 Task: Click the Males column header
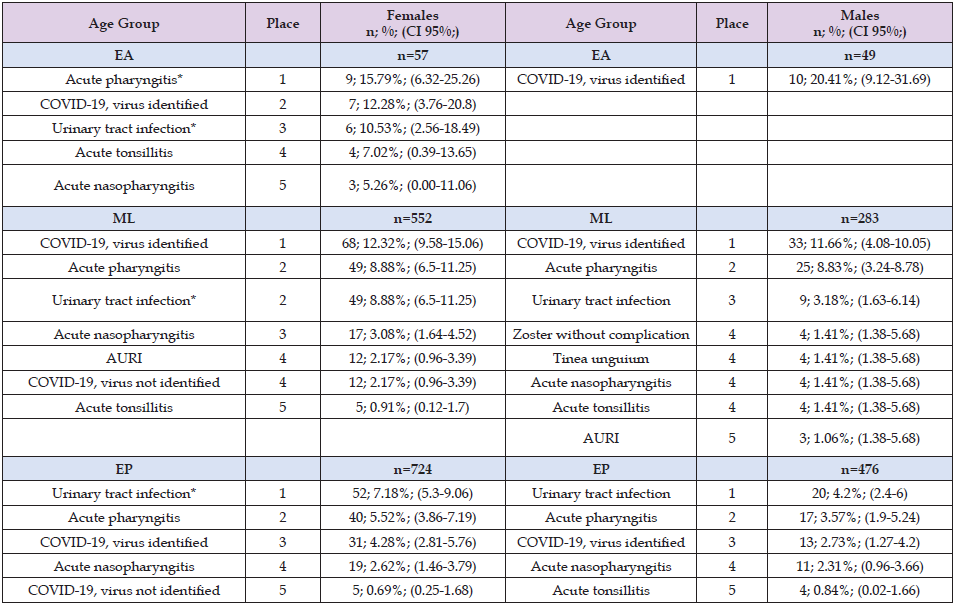pos(860,23)
